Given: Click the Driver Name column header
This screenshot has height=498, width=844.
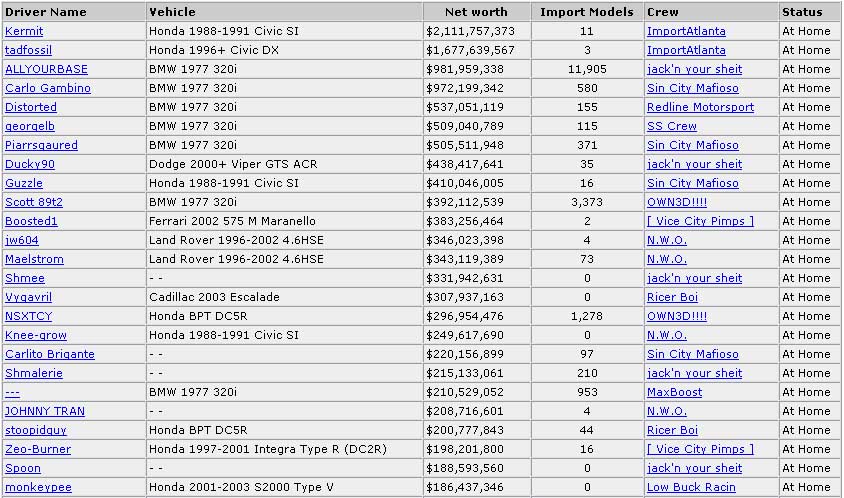Looking at the screenshot, I should pos(46,12).
